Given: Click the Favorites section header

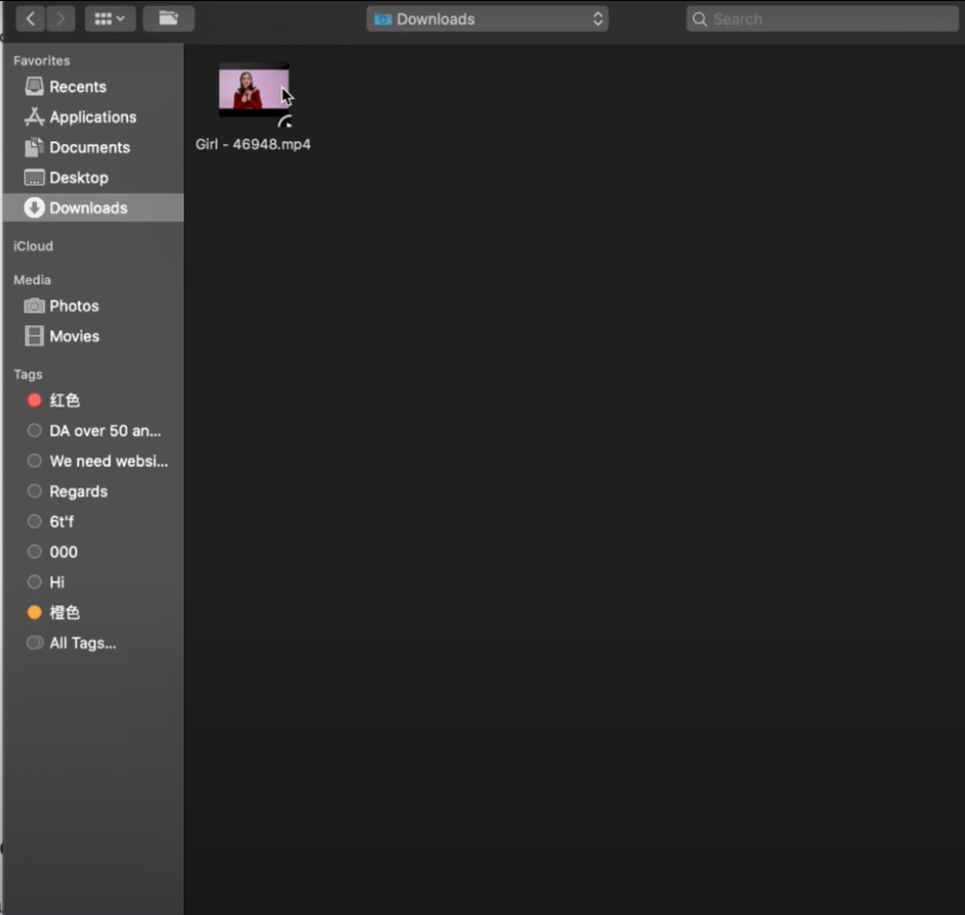Looking at the screenshot, I should coord(42,61).
